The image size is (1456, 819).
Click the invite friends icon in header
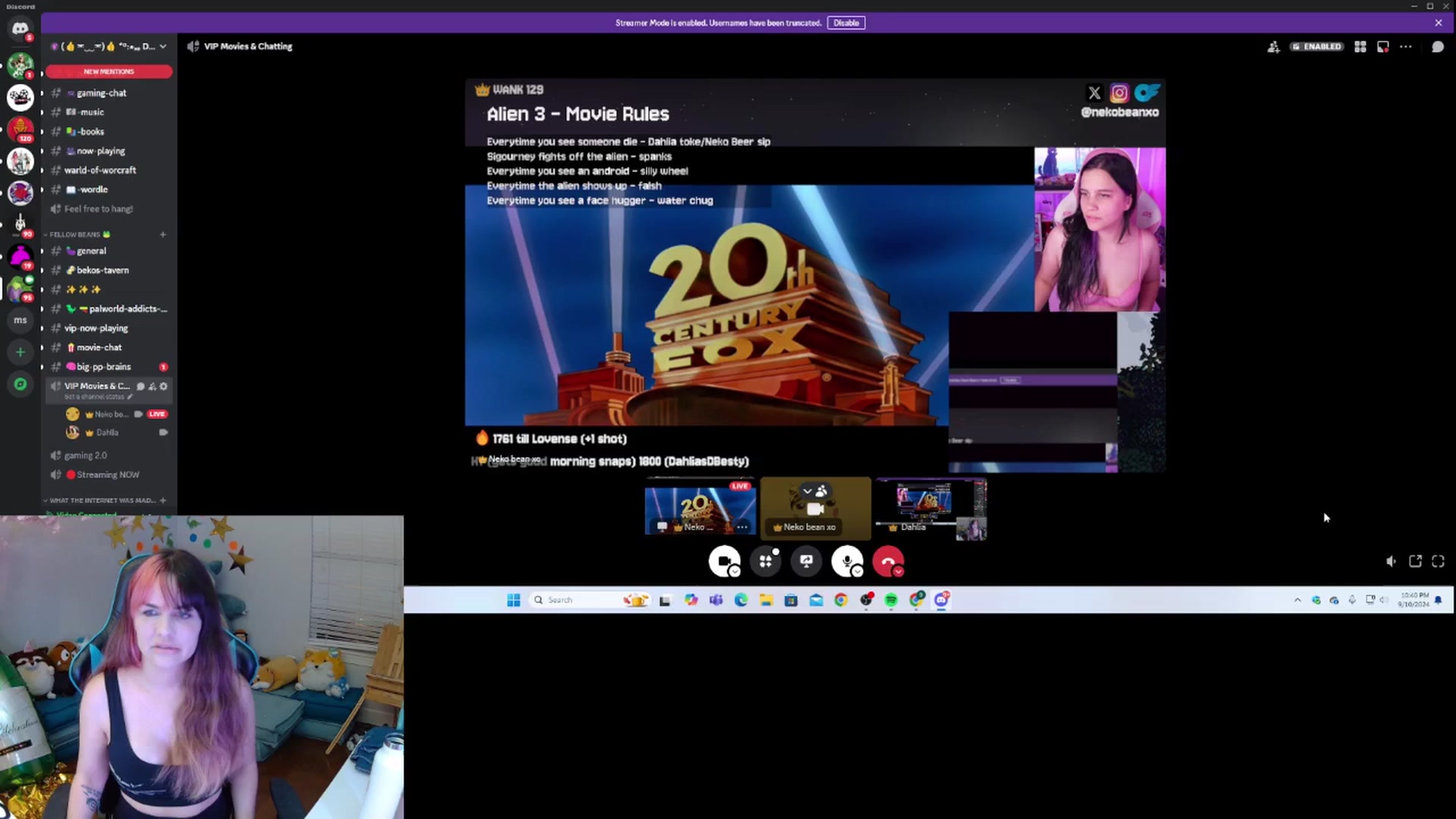[x=1273, y=47]
